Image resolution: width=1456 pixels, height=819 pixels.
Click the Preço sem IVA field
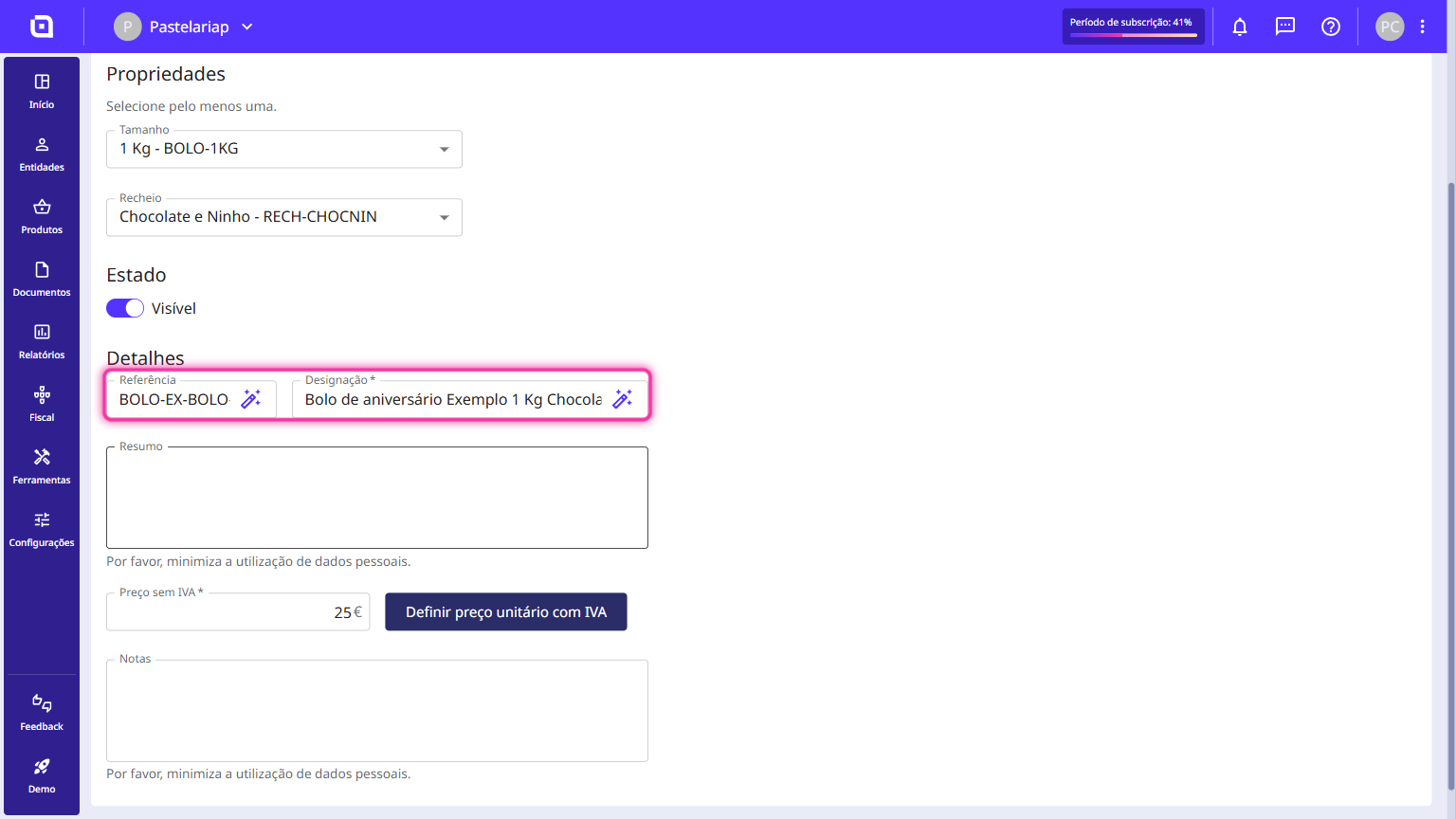pos(238,611)
